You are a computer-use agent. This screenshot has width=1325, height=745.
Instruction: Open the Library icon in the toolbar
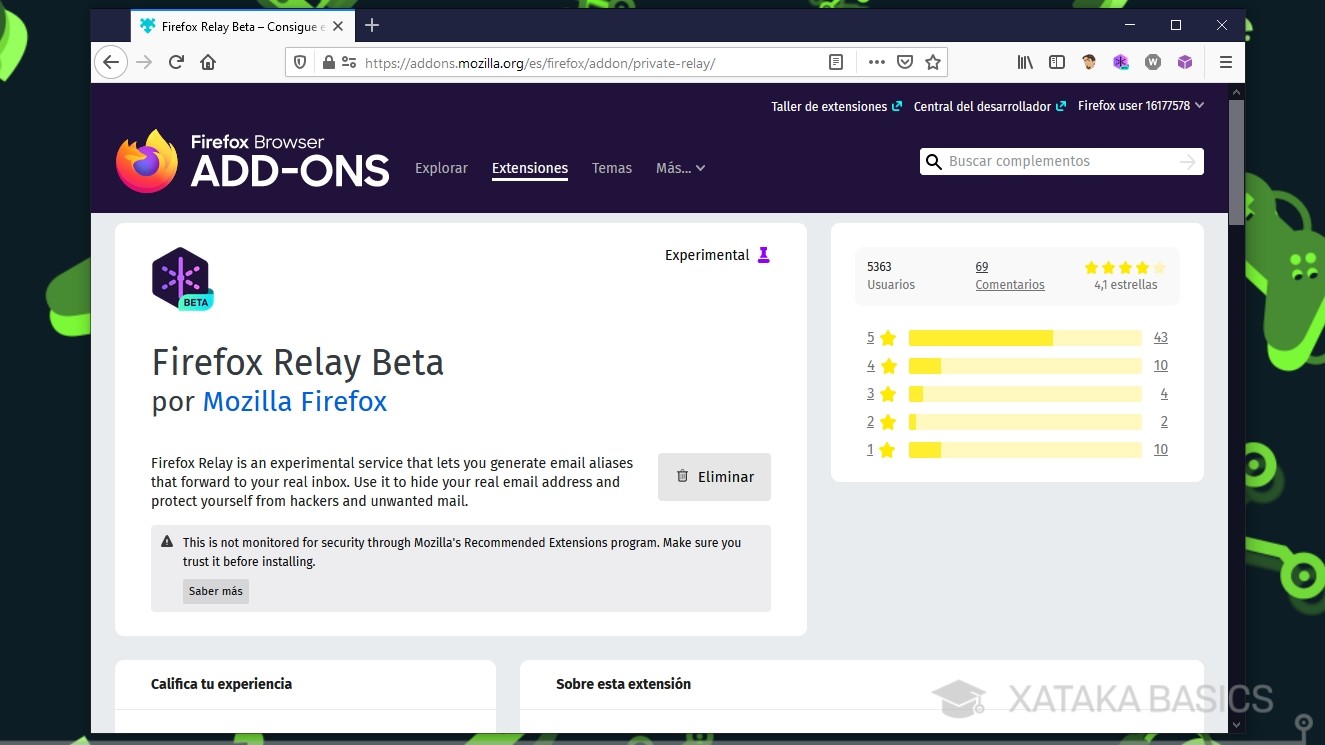tap(1024, 61)
